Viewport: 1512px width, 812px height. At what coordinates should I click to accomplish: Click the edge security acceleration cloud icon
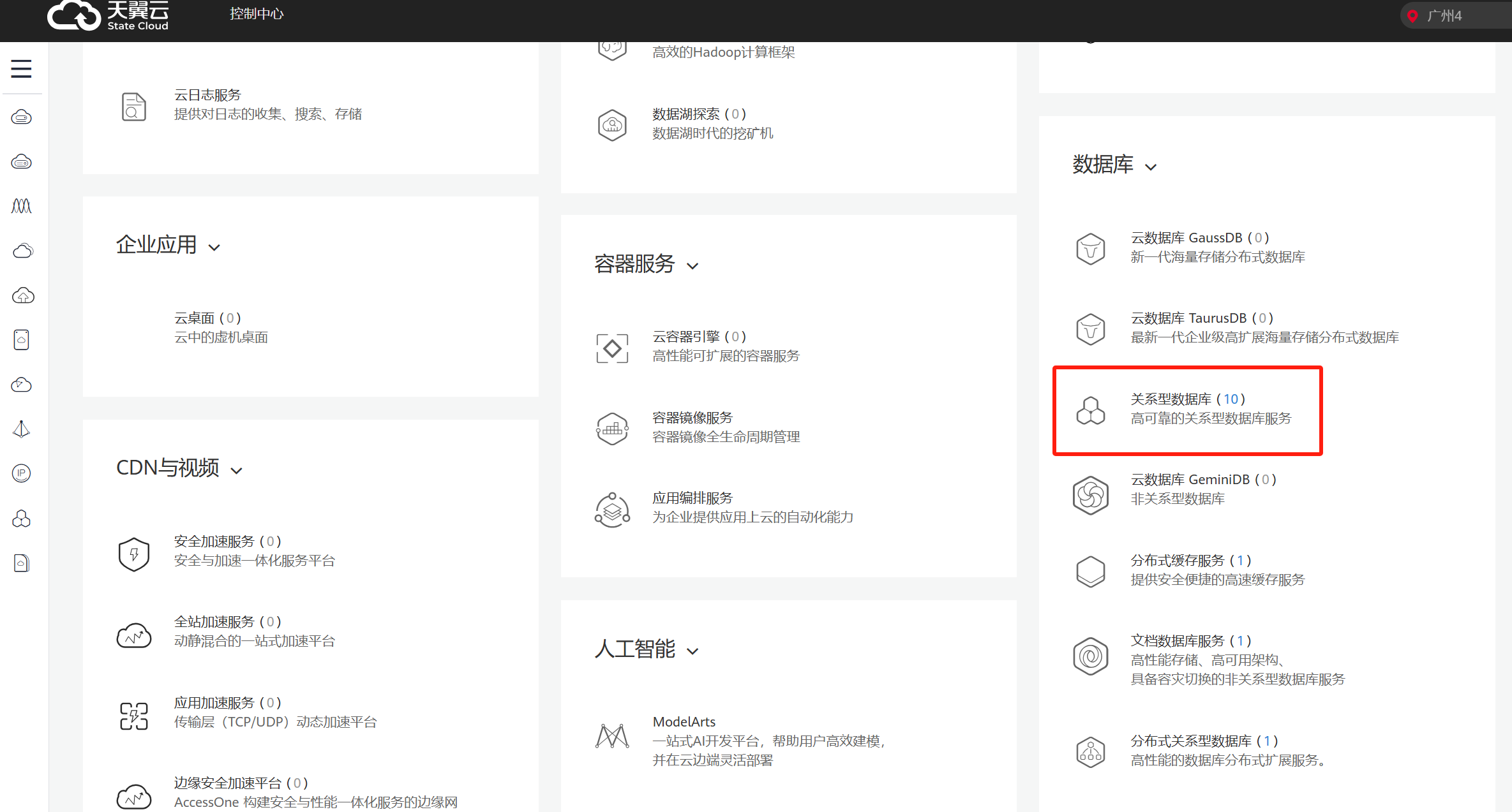click(133, 797)
